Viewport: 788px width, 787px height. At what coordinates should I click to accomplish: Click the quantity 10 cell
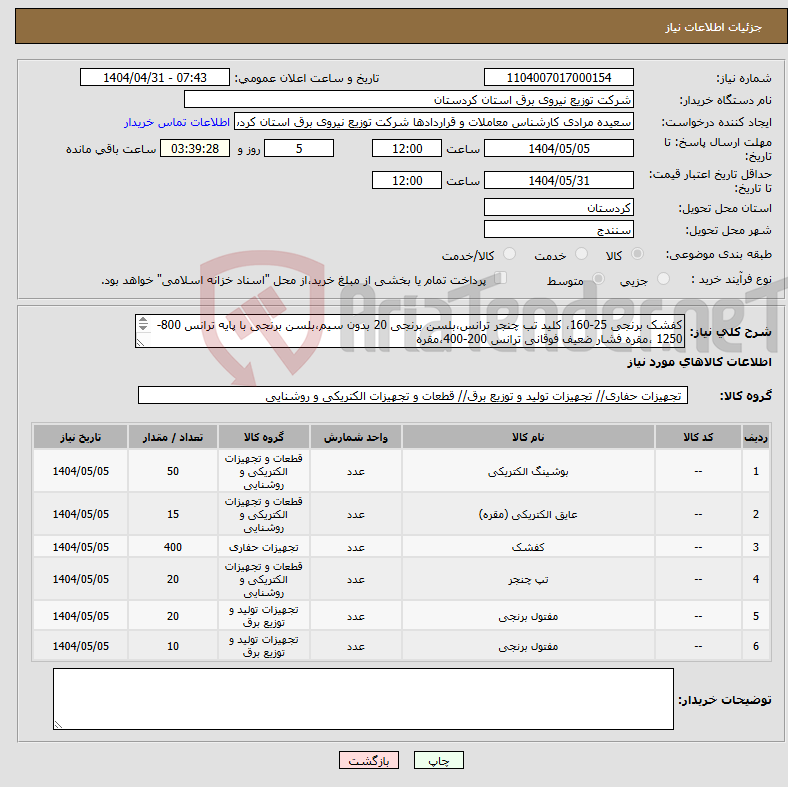pos(173,646)
